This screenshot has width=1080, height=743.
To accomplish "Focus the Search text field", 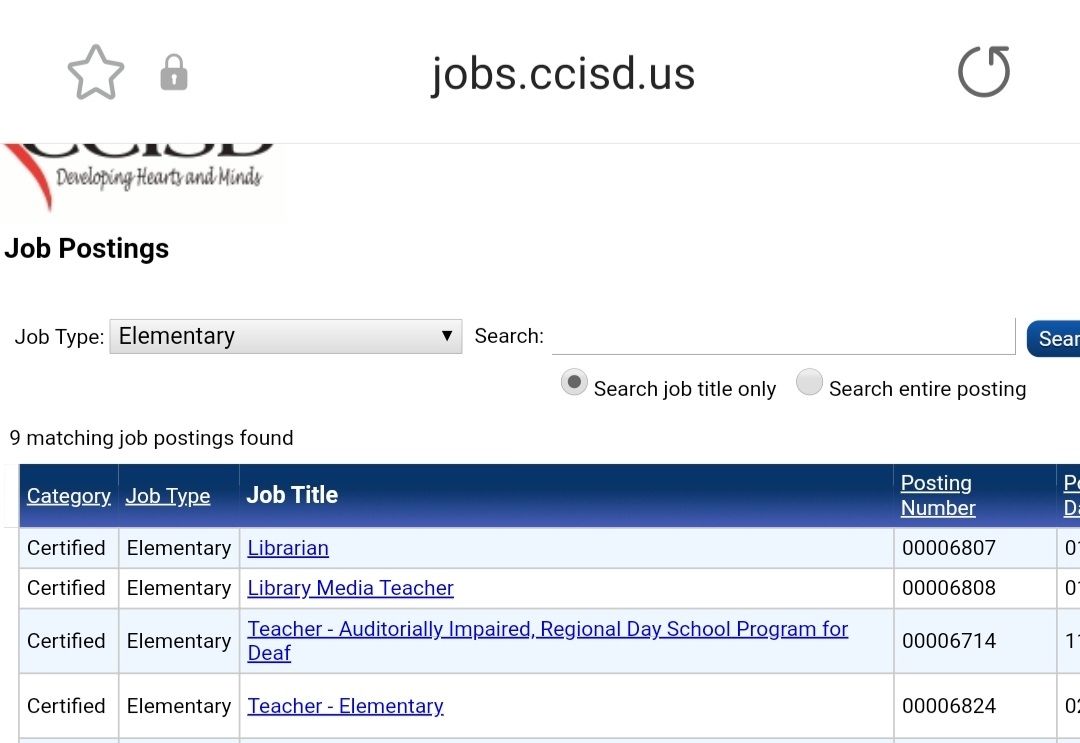I will 783,336.
